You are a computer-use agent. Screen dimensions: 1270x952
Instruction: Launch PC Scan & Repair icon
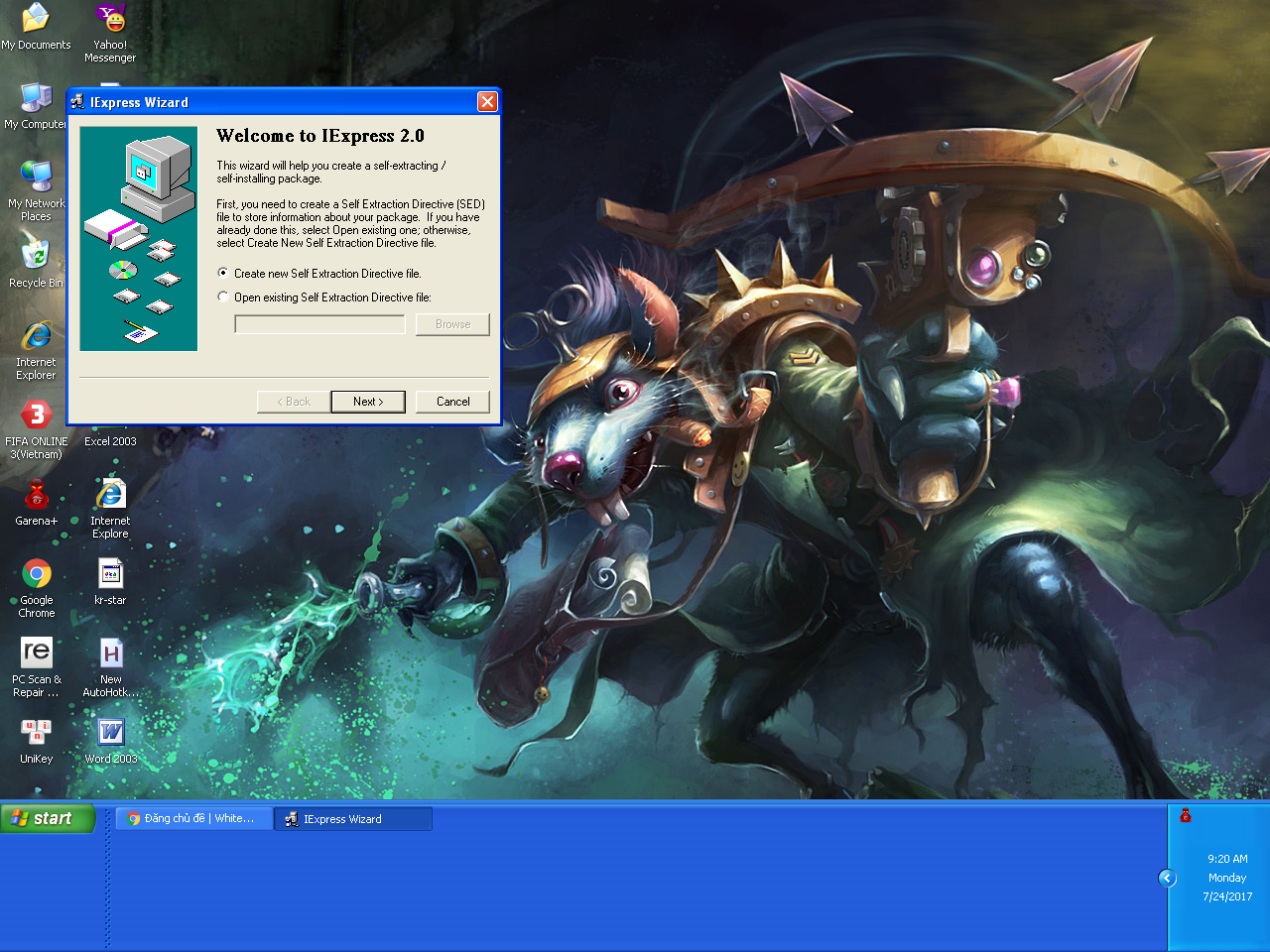pyautogui.click(x=36, y=667)
